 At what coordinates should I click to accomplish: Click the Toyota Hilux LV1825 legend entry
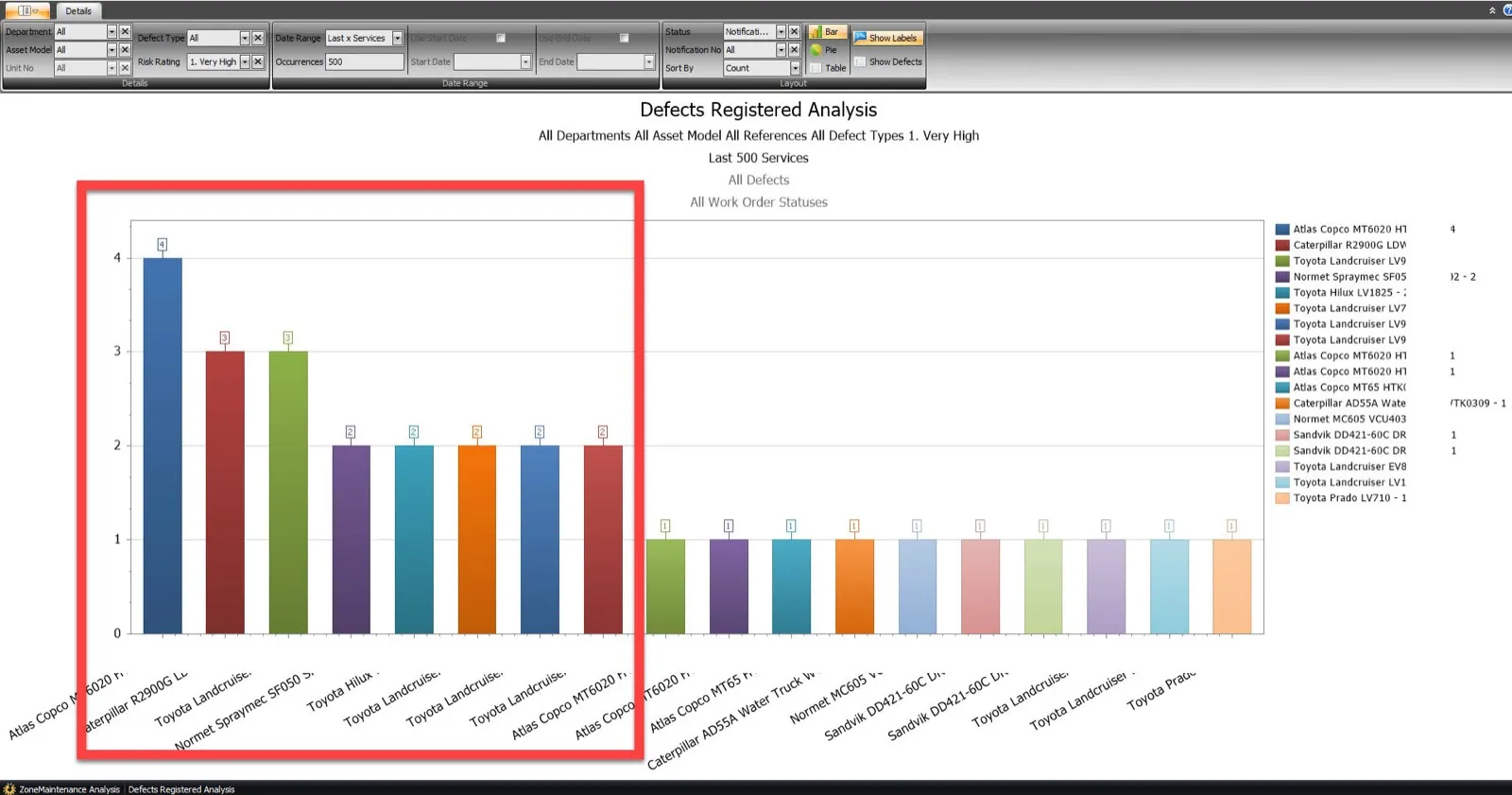click(x=1349, y=292)
